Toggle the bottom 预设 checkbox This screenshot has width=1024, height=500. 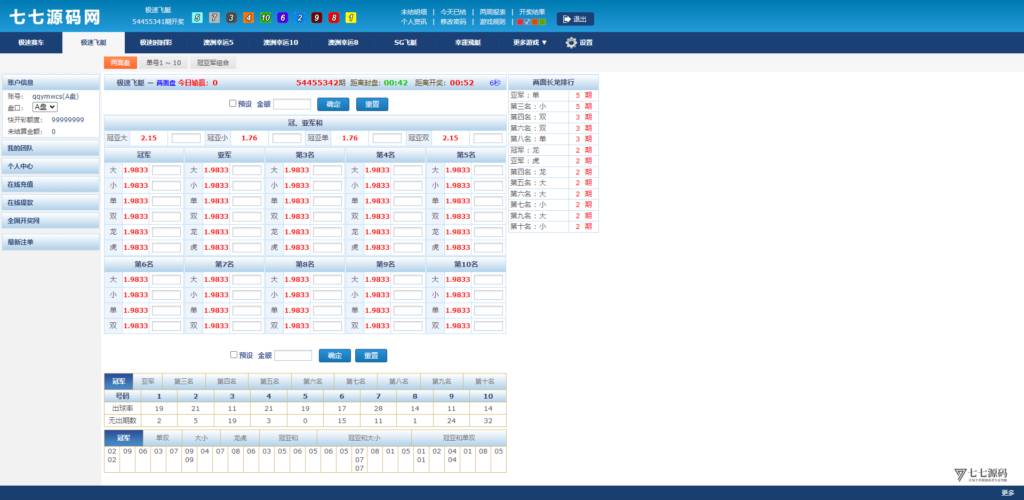pos(233,354)
